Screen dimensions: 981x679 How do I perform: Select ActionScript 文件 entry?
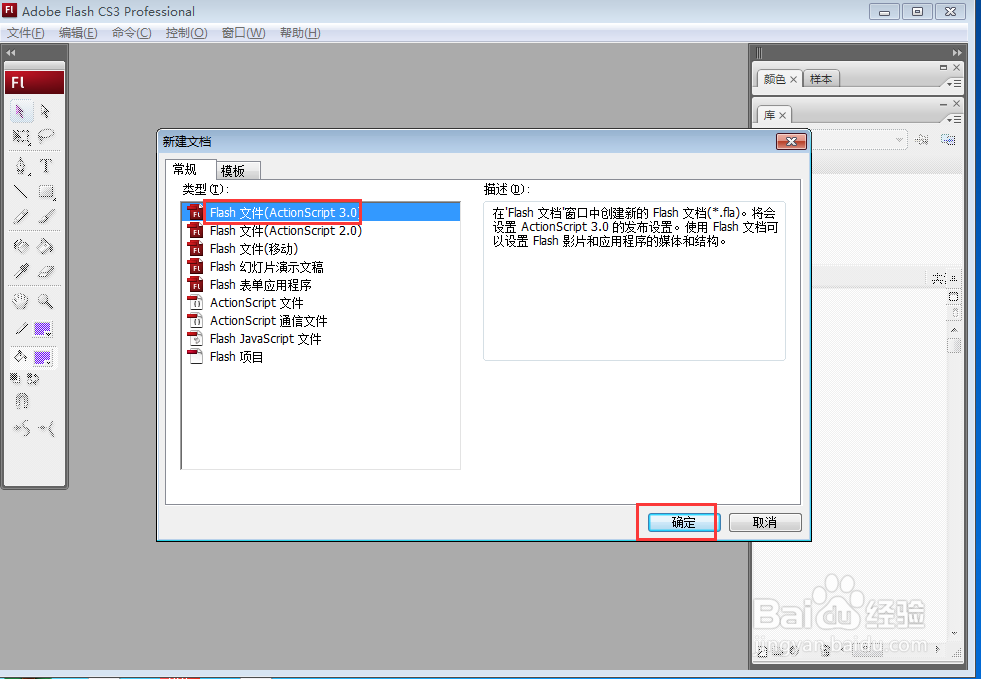coord(320,303)
